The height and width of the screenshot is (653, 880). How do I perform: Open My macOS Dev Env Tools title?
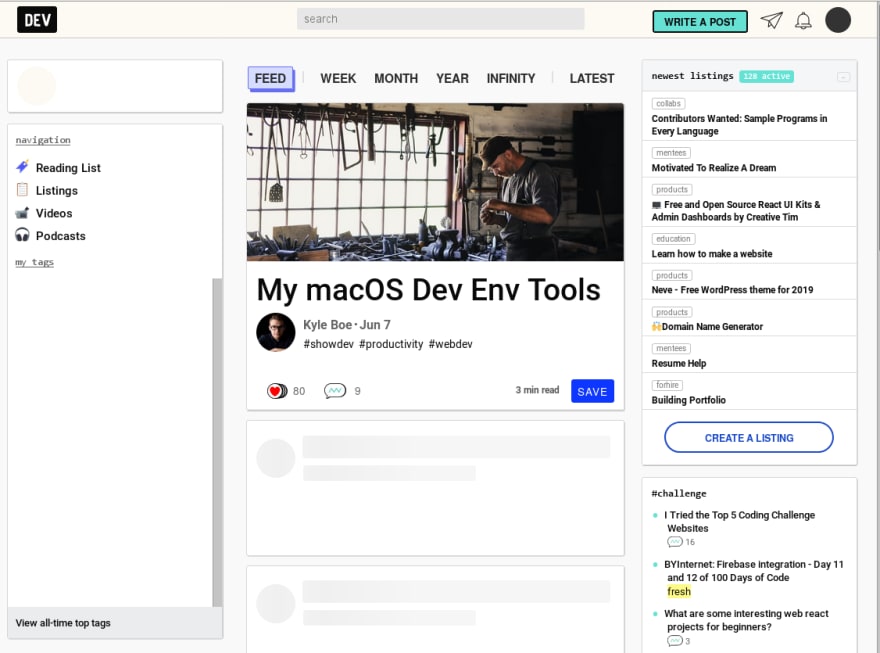(428, 290)
